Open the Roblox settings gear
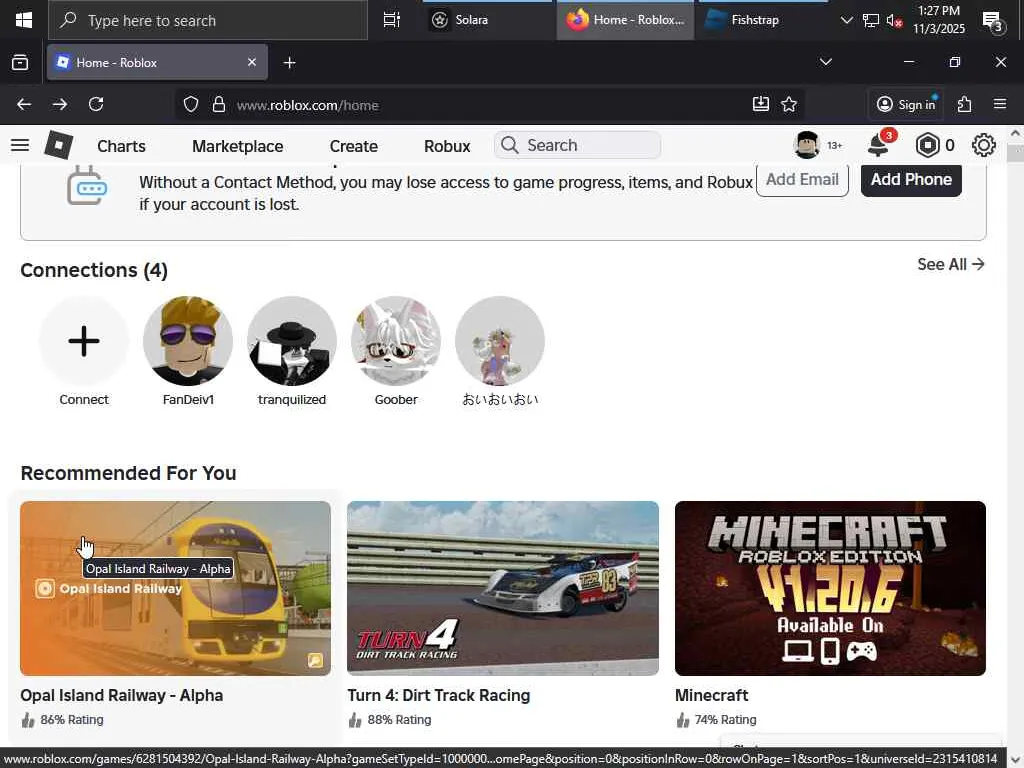The image size is (1024, 768). 984,145
